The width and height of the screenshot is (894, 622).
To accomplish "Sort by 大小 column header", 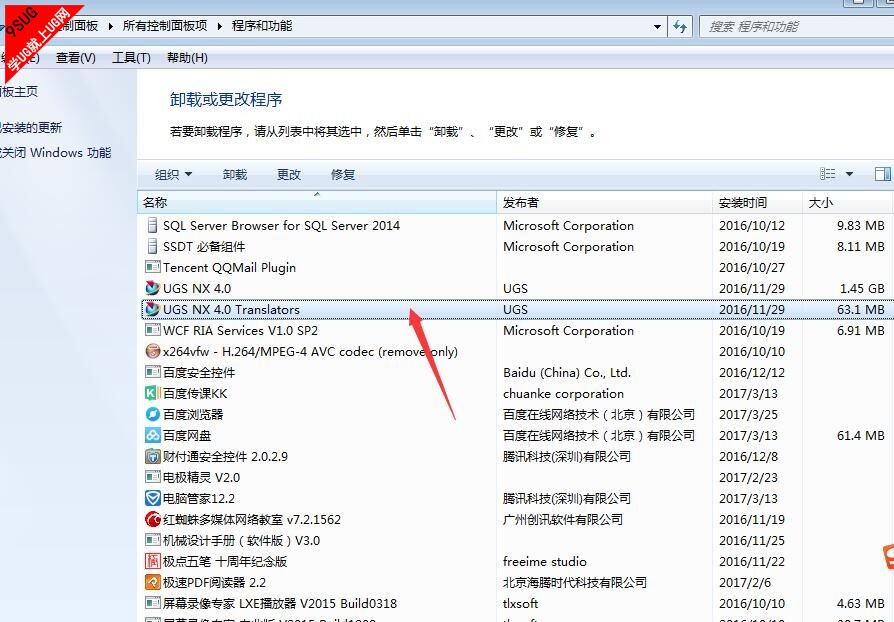I will [x=847, y=202].
